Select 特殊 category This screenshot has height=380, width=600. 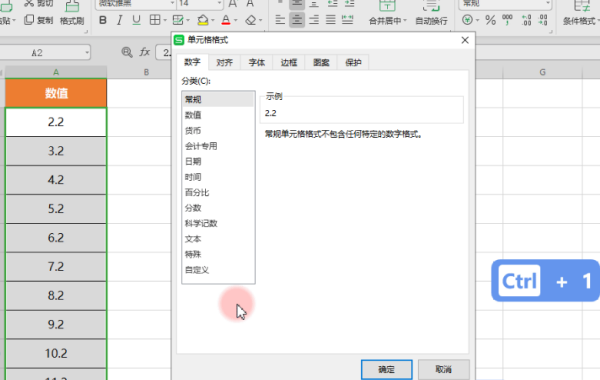[x=218, y=254]
